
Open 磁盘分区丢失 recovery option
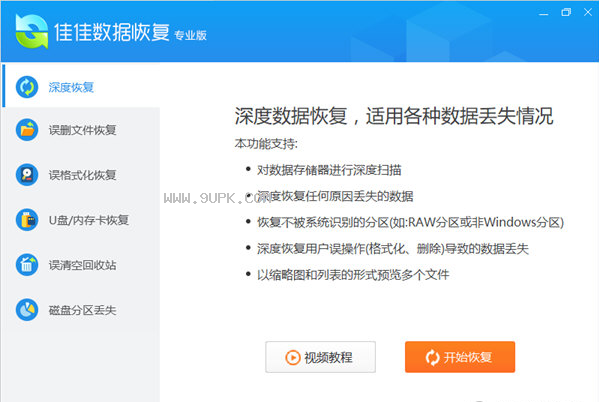pyautogui.click(x=81, y=310)
